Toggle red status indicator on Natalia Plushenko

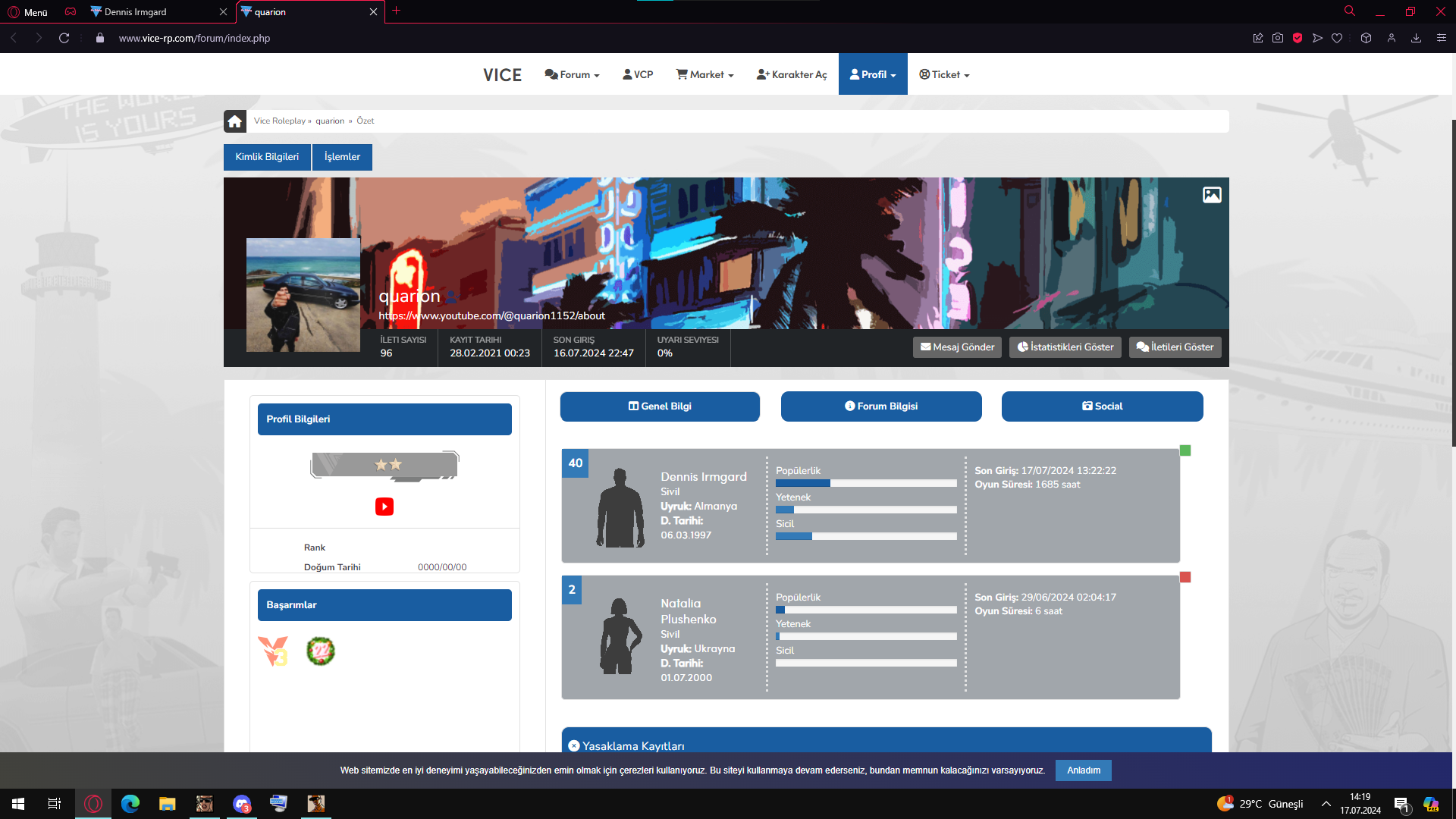click(x=1185, y=577)
